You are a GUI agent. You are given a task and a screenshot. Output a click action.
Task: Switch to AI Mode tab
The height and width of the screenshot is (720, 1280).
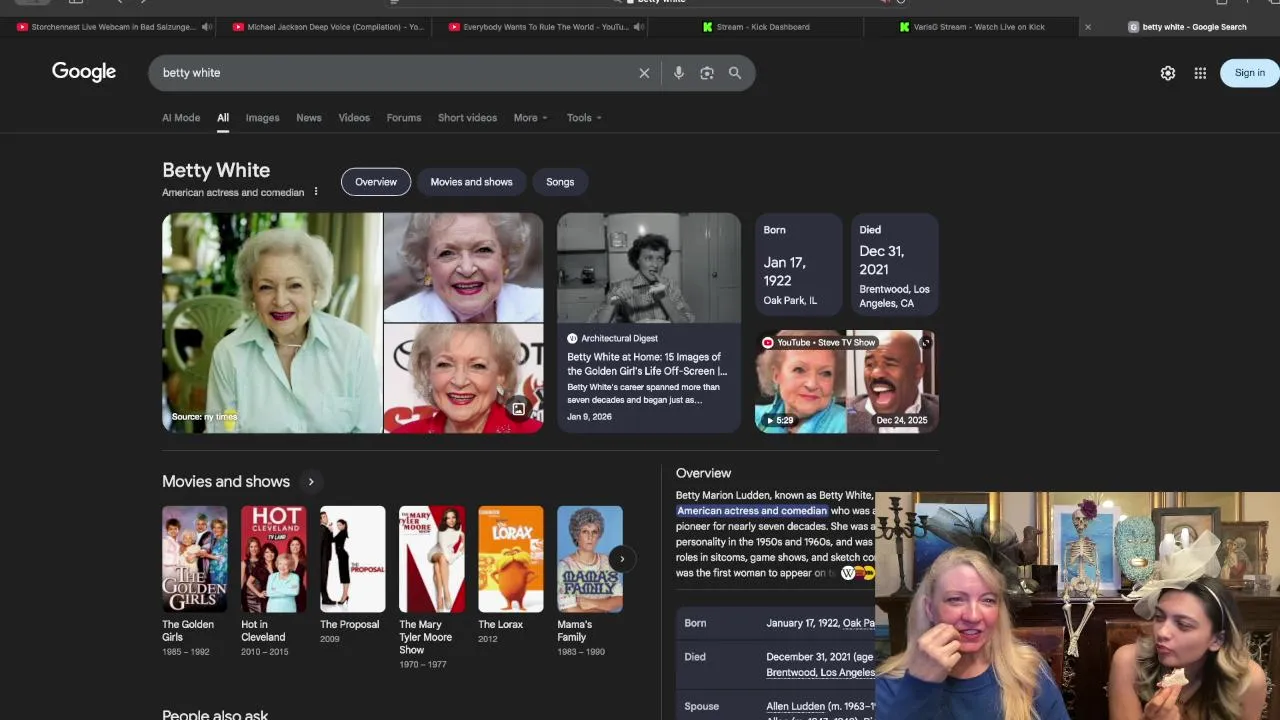pyautogui.click(x=181, y=118)
